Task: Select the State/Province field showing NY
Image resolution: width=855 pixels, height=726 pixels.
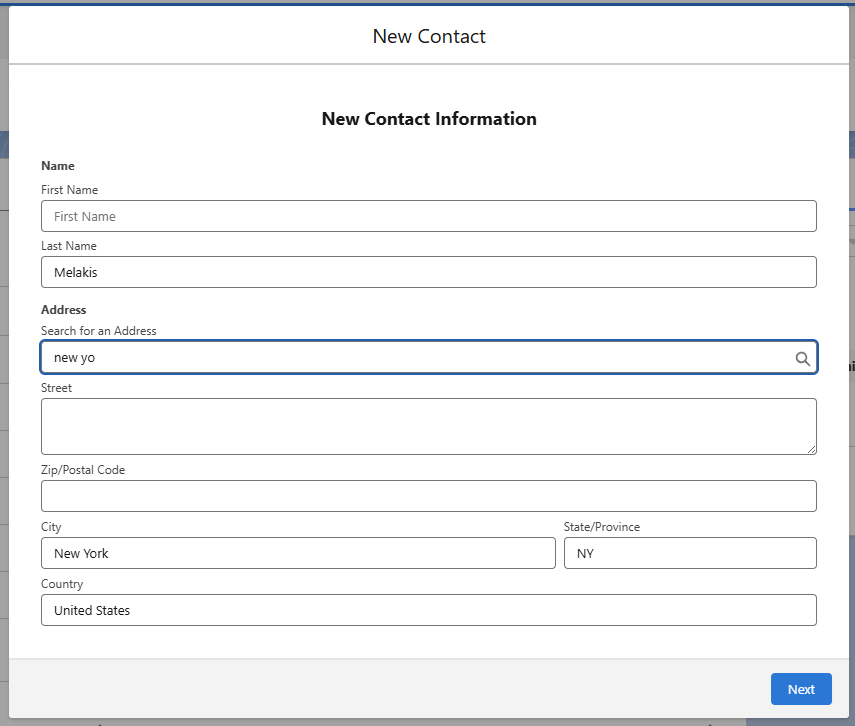Action: point(690,553)
